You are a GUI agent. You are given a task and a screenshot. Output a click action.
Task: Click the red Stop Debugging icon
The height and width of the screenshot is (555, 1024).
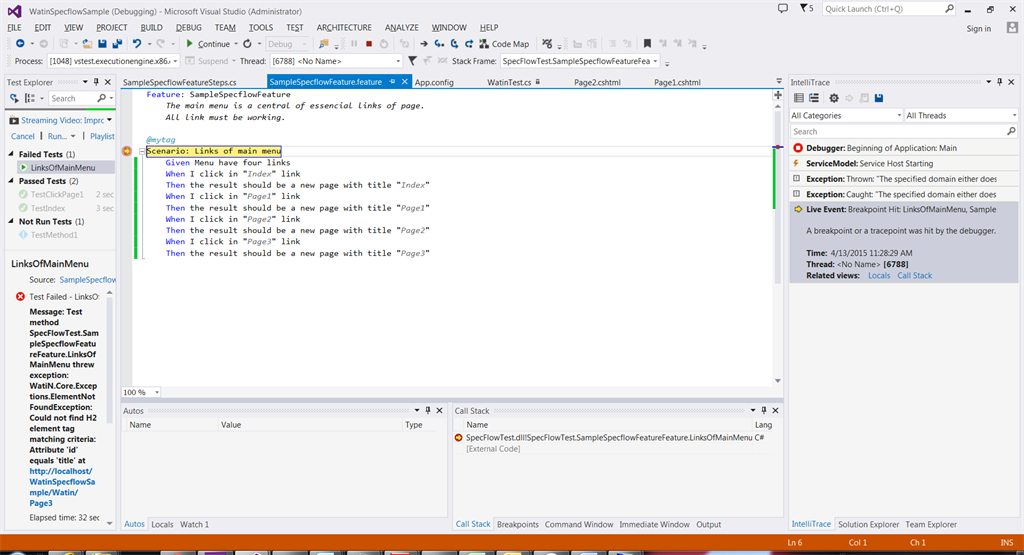pyautogui.click(x=369, y=44)
